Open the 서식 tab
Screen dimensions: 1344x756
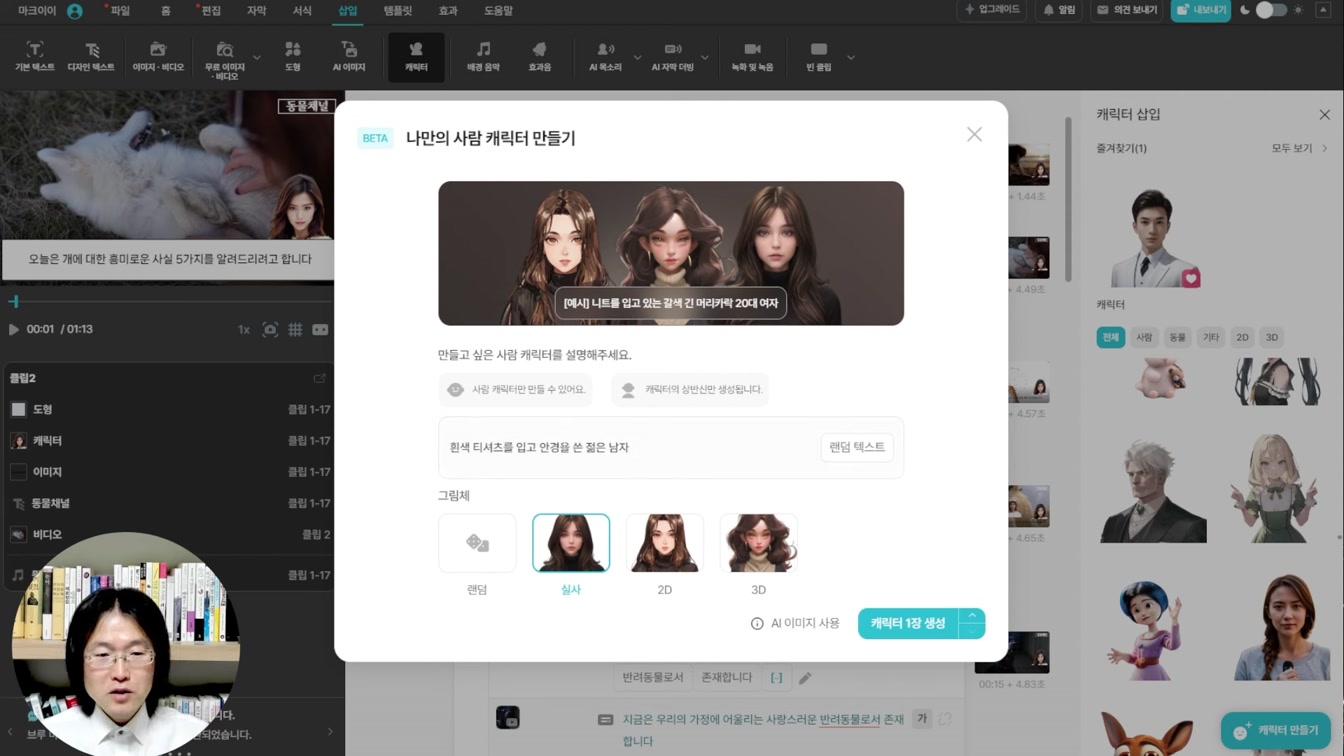[302, 10]
